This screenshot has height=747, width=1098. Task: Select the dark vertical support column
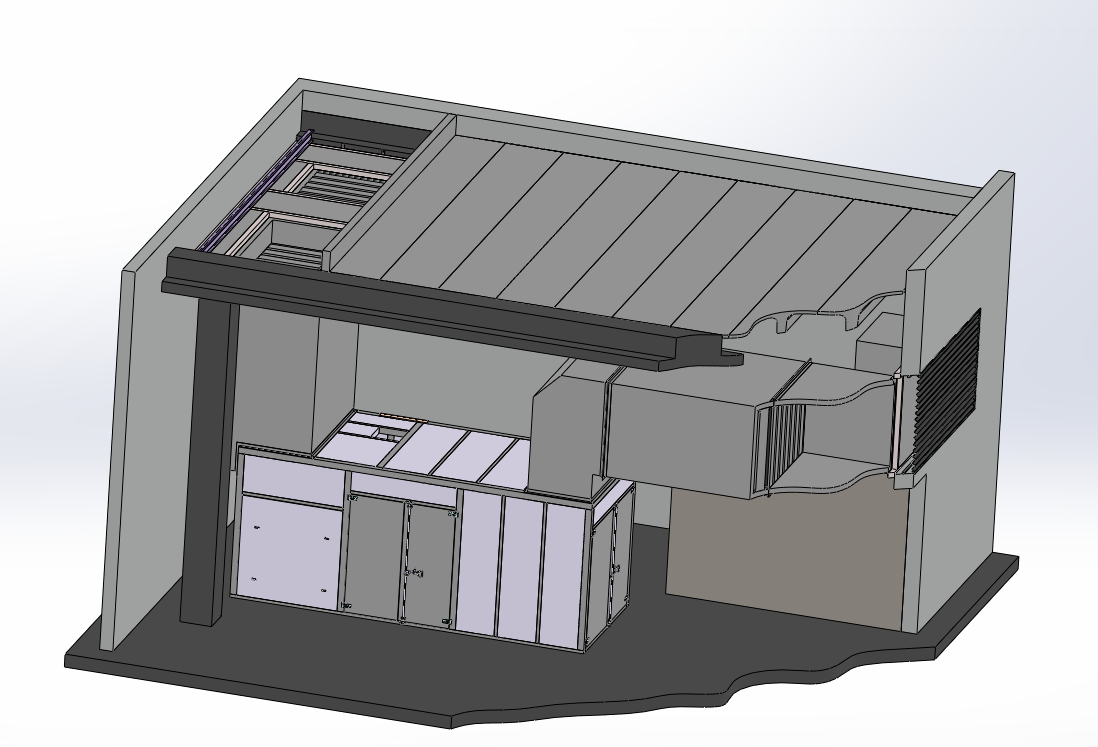click(209, 462)
